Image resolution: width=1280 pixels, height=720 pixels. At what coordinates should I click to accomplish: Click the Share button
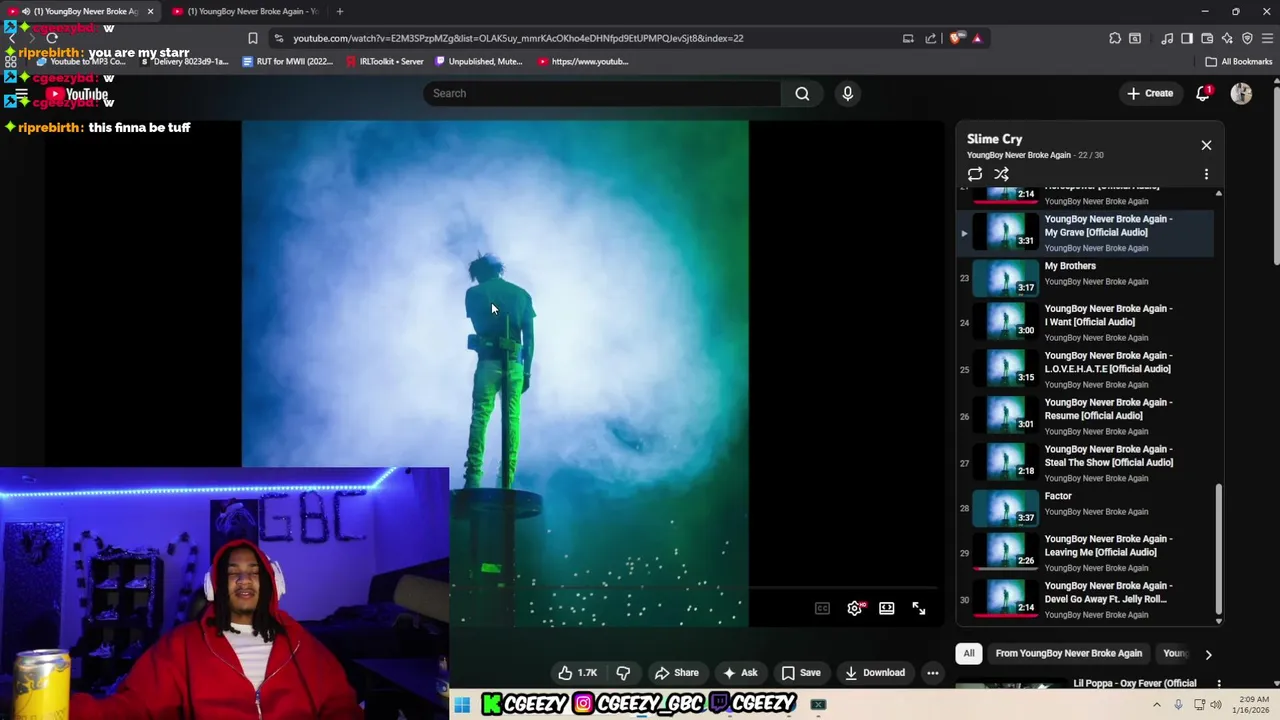(x=677, y=673)
